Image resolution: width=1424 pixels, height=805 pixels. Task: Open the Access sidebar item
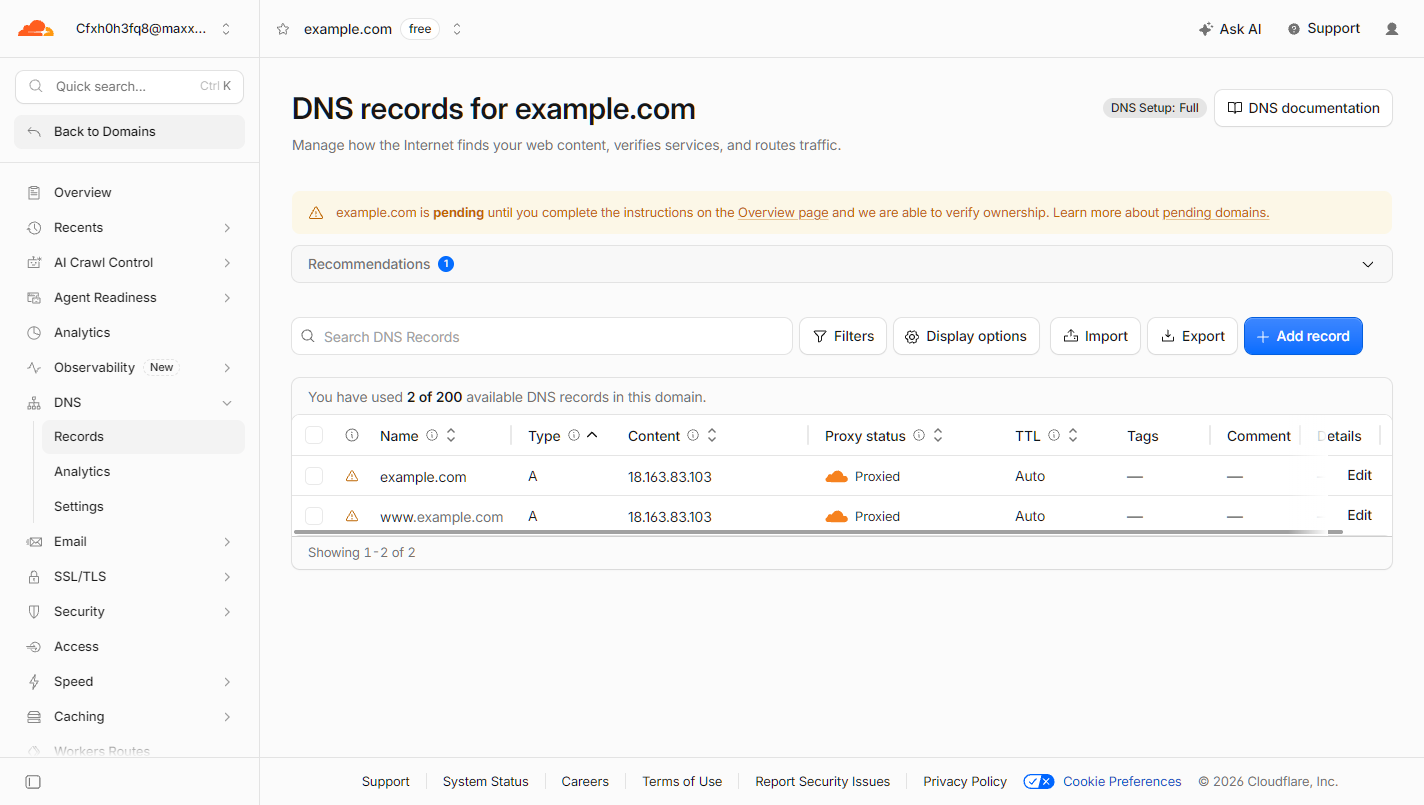pyautogui.click(x=130, y=646)
